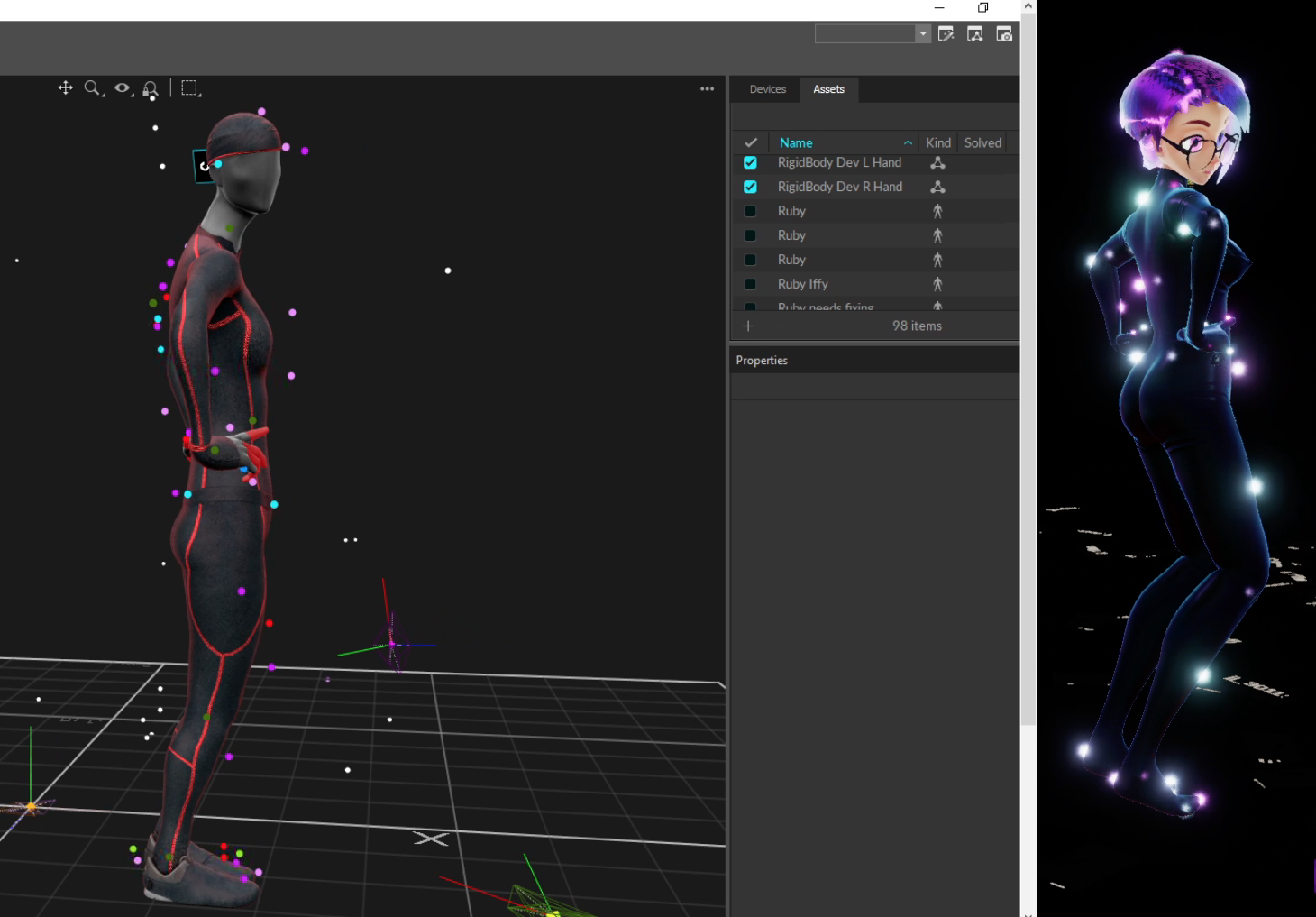Click the zoom magnifier tool in viewport
This screenshot has height=917, width=1316.
93,87
